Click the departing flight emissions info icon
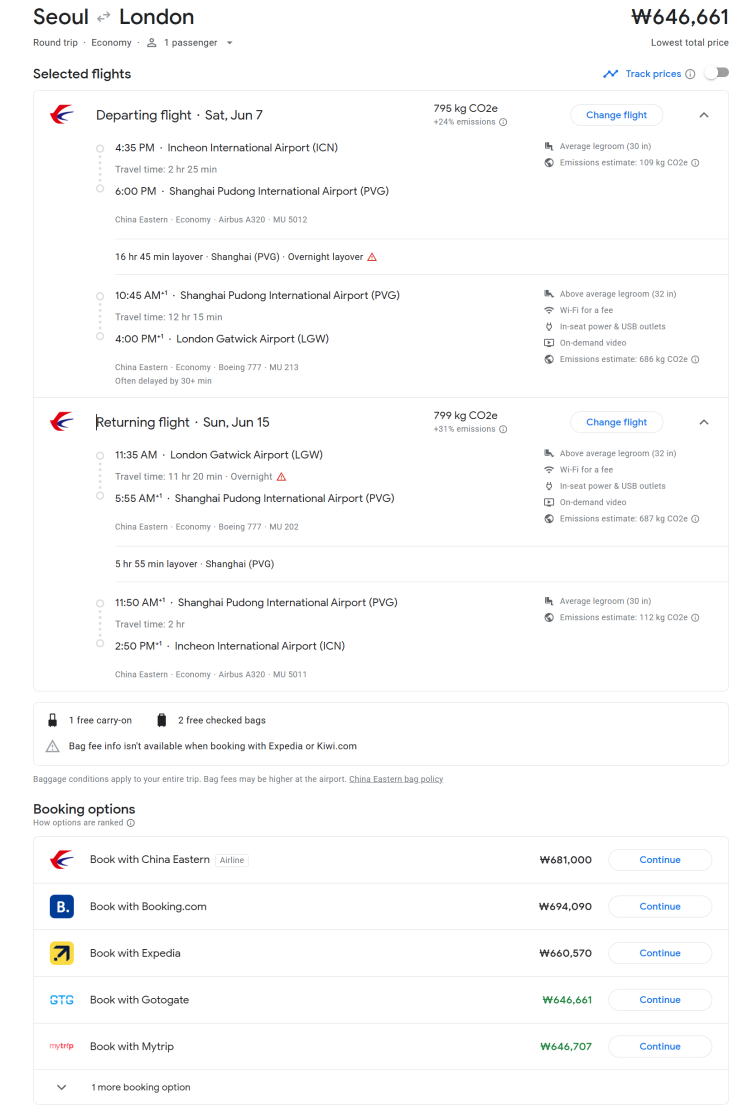The image size is (743, 1109). [x=503, y=122]
